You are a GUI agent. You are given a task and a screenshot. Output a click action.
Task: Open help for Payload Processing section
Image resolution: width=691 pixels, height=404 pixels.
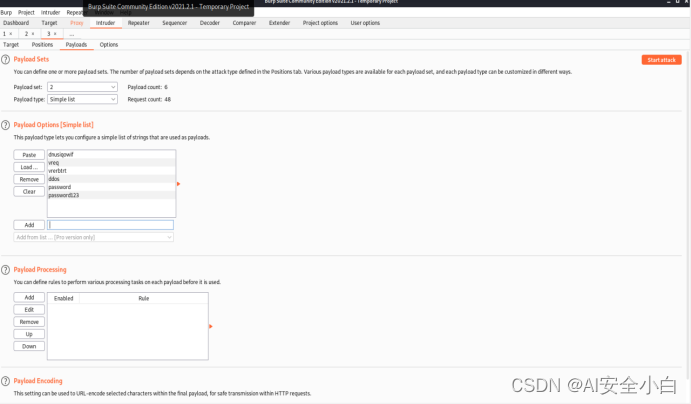(x=5, y=270)
